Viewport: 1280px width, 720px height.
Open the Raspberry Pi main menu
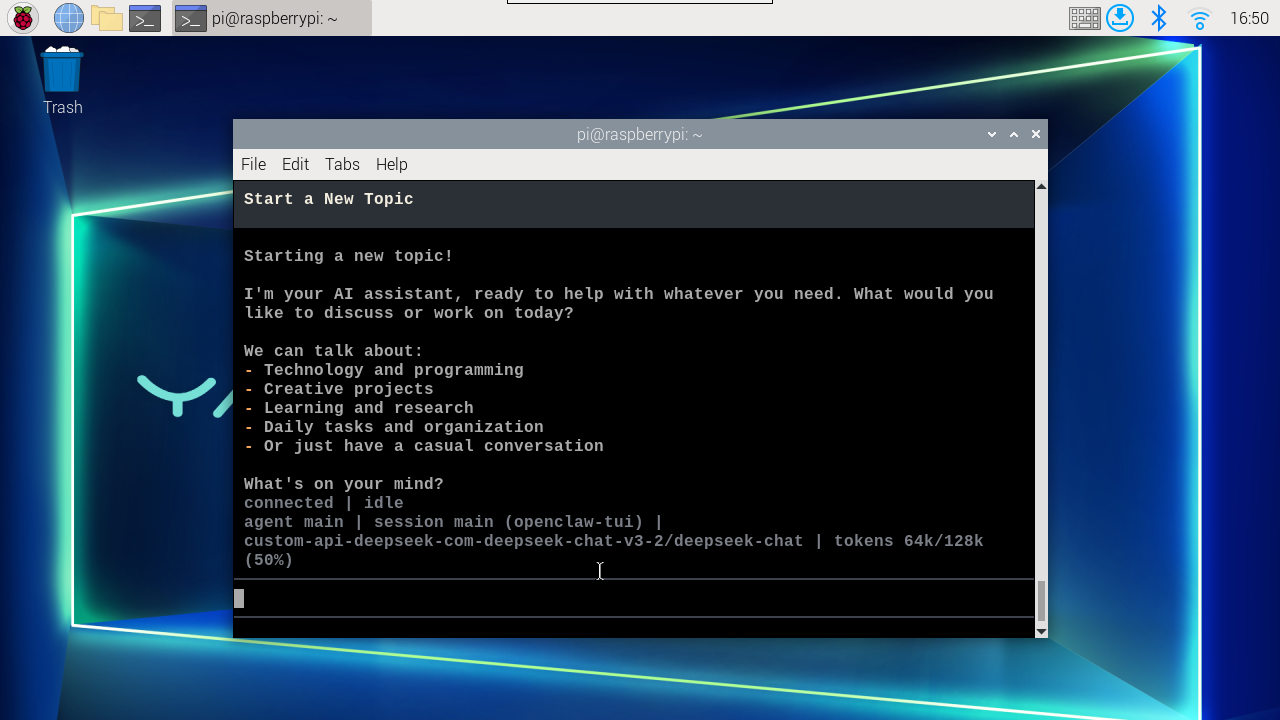[23, 18]
